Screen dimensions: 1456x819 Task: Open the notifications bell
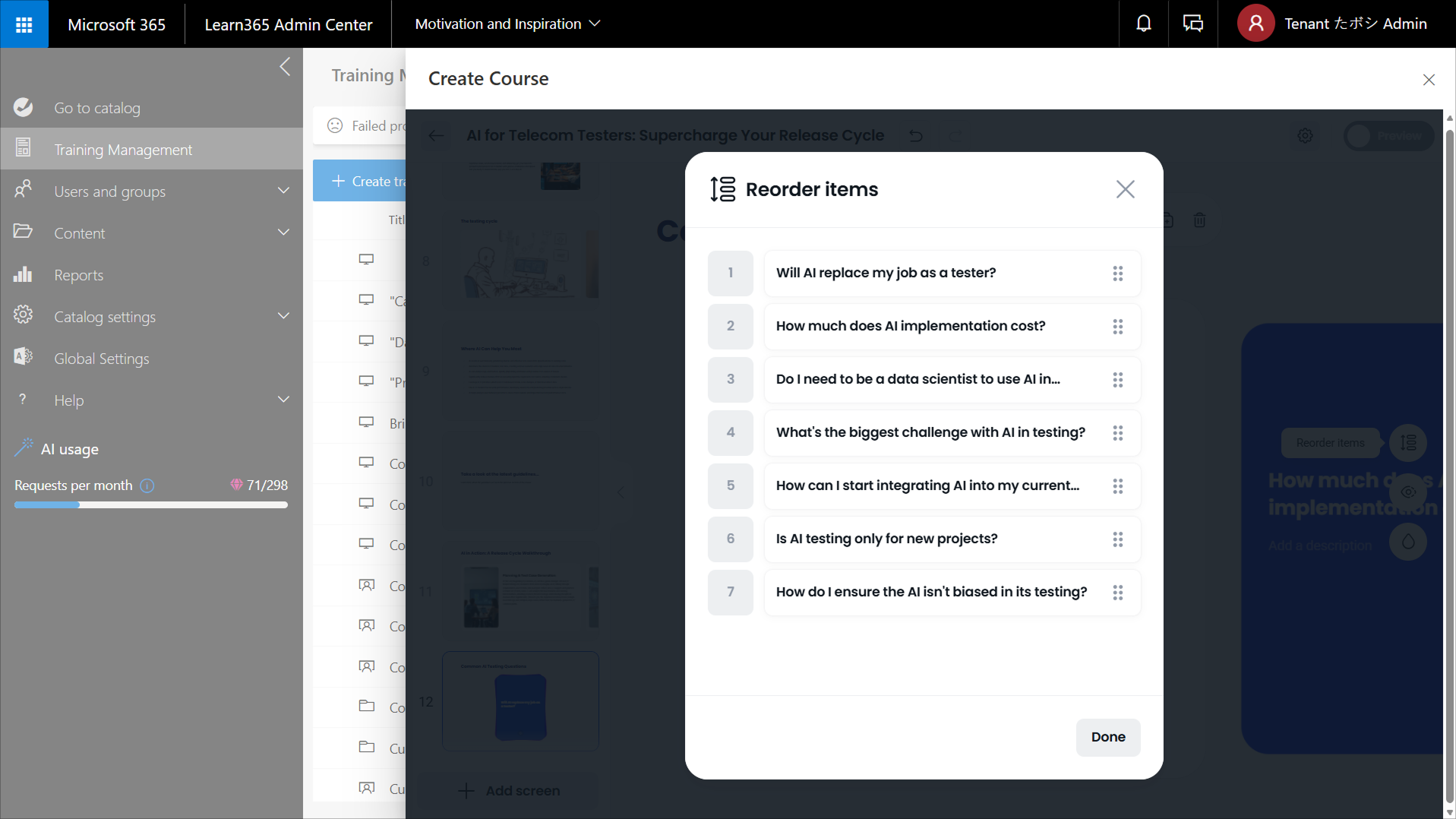[x=1143, y=24]
